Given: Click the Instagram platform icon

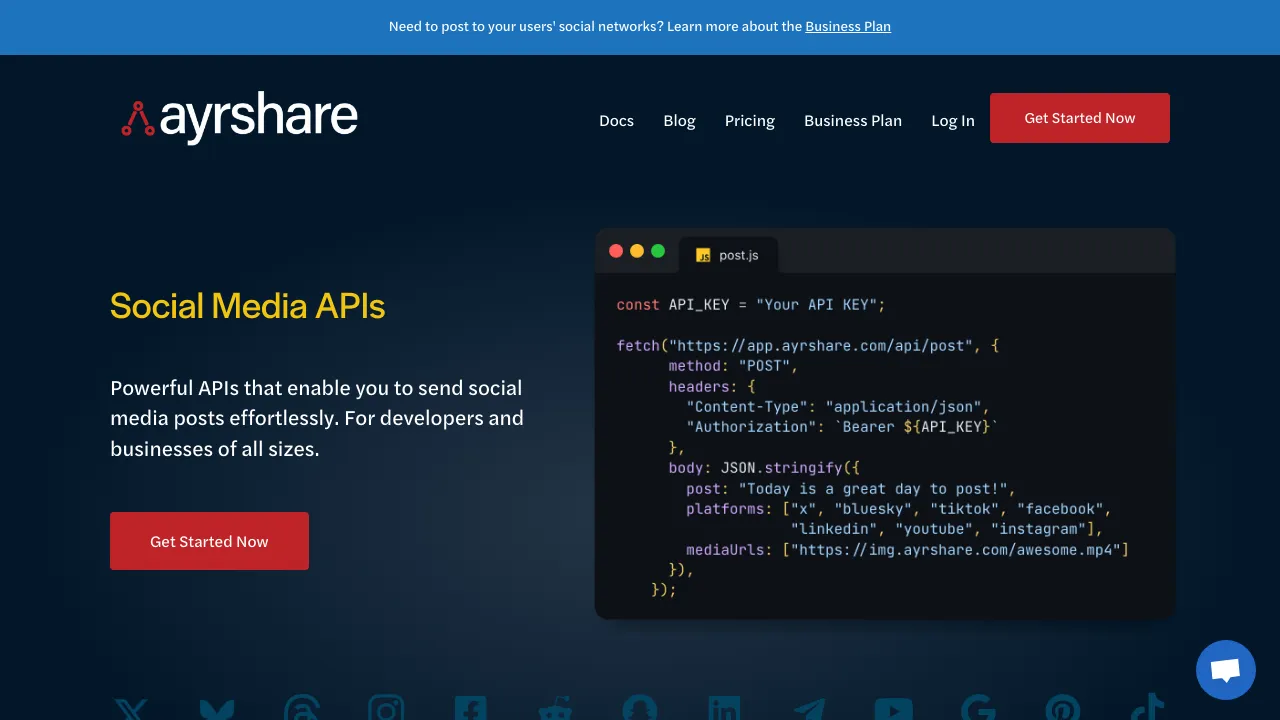Looking at the screenshot, I should (386, 708).
